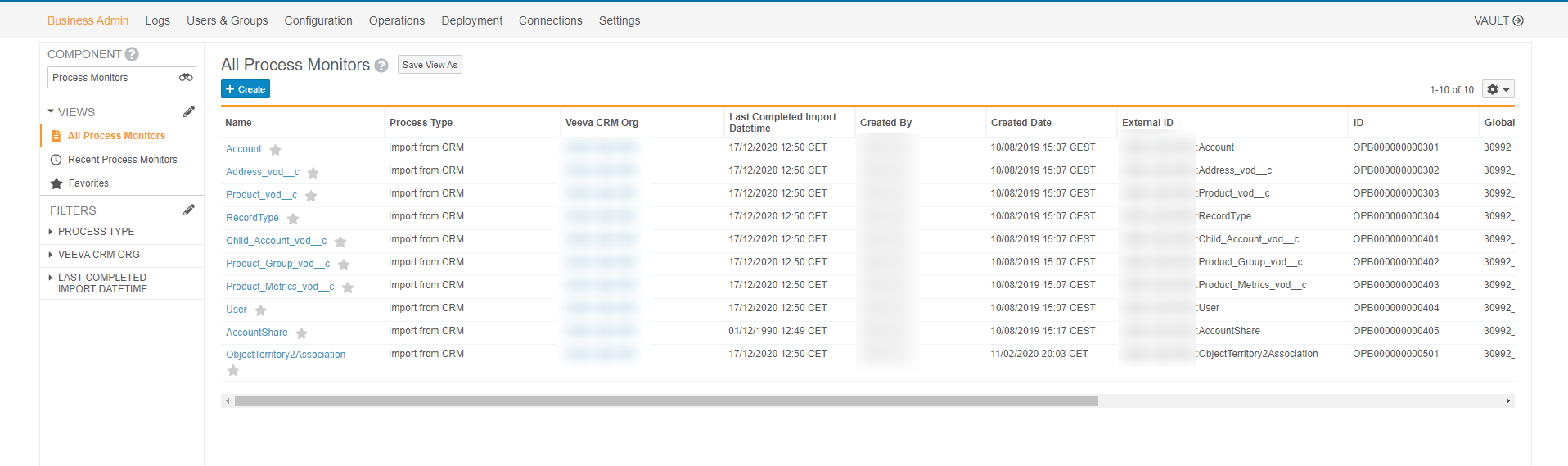Click the VAULT arrow icon

(x=1518, y=20)
